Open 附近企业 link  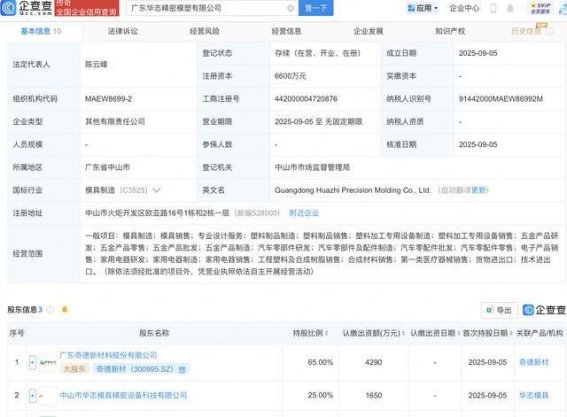pyautogui.click(x=304, y=213)
